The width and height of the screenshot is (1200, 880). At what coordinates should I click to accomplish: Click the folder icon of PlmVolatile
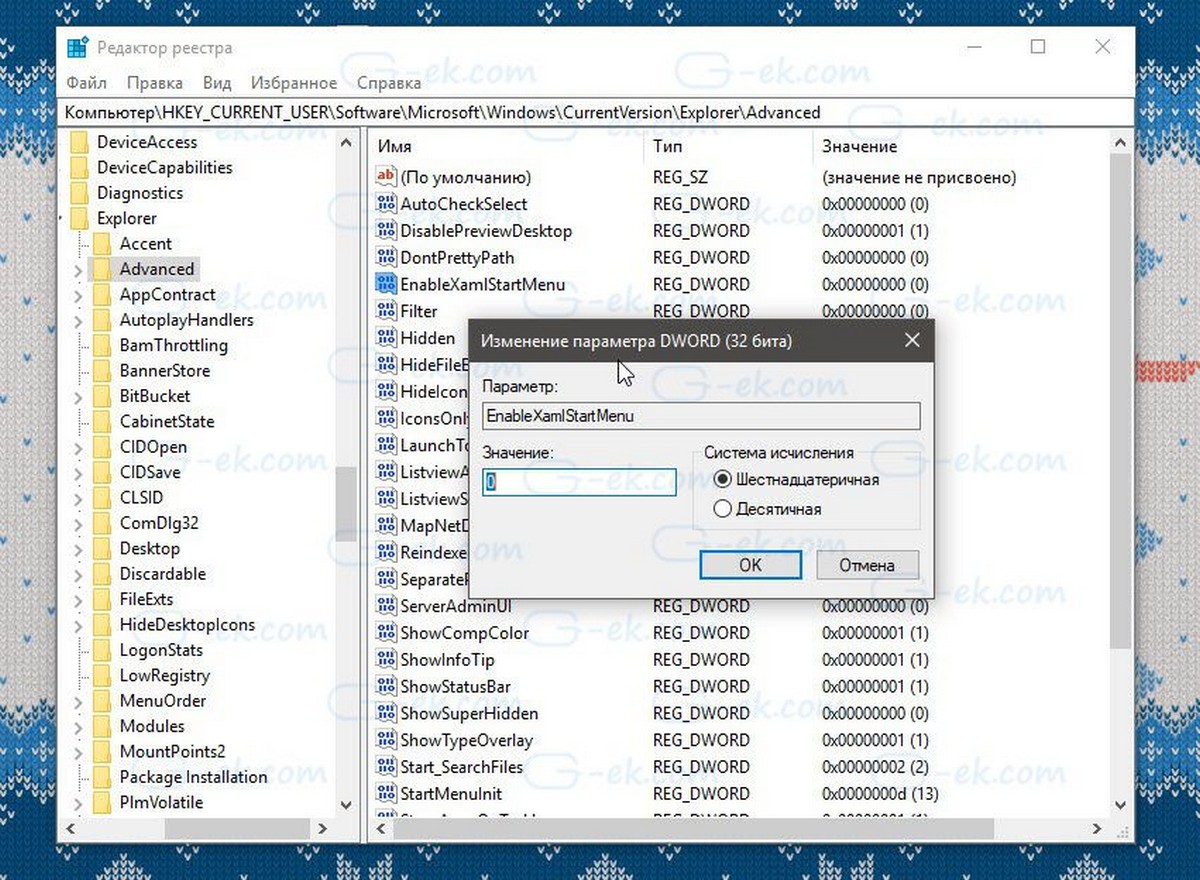coord(101,802)
